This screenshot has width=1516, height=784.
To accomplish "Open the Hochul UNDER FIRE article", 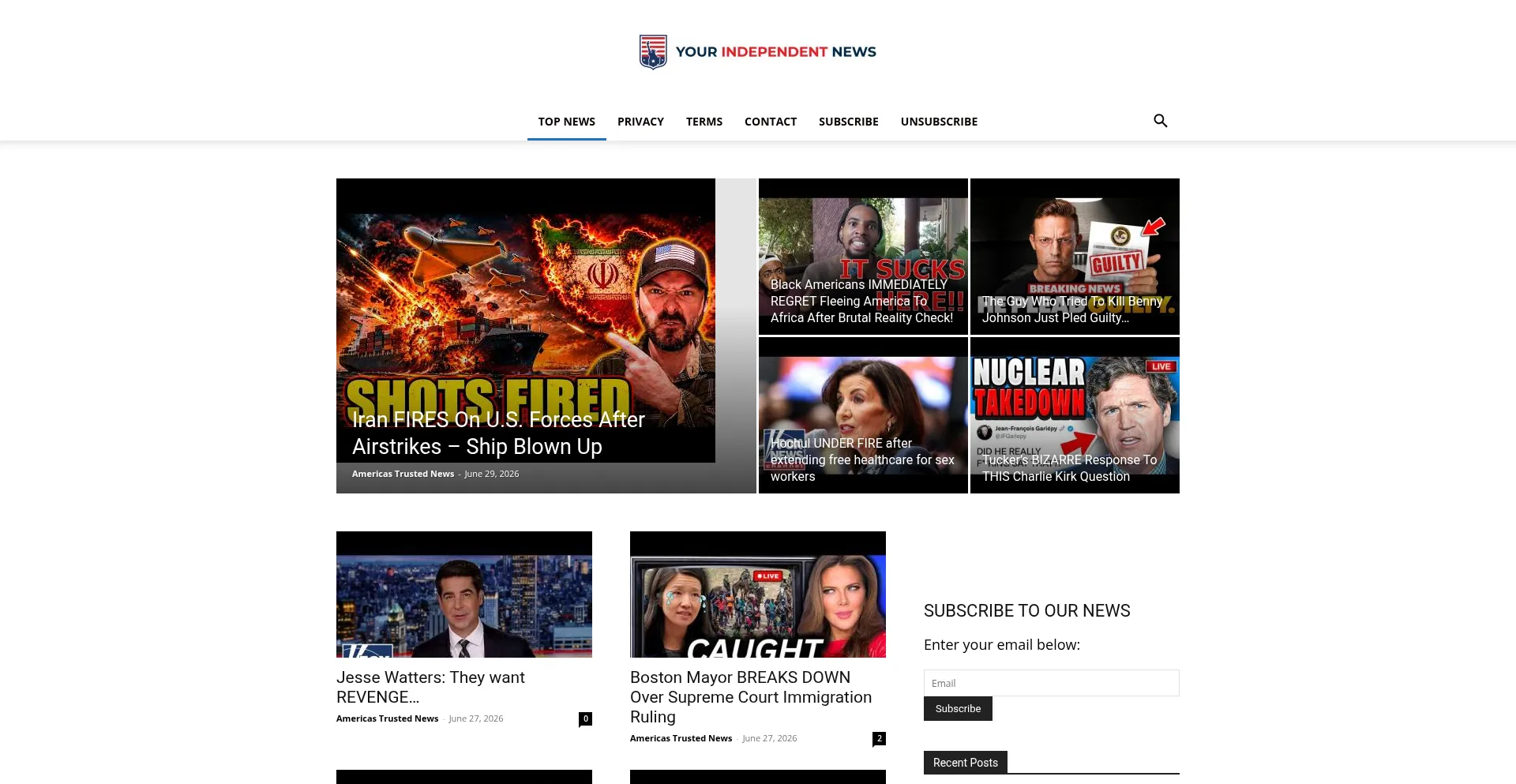I will click(x=862, y=460).
